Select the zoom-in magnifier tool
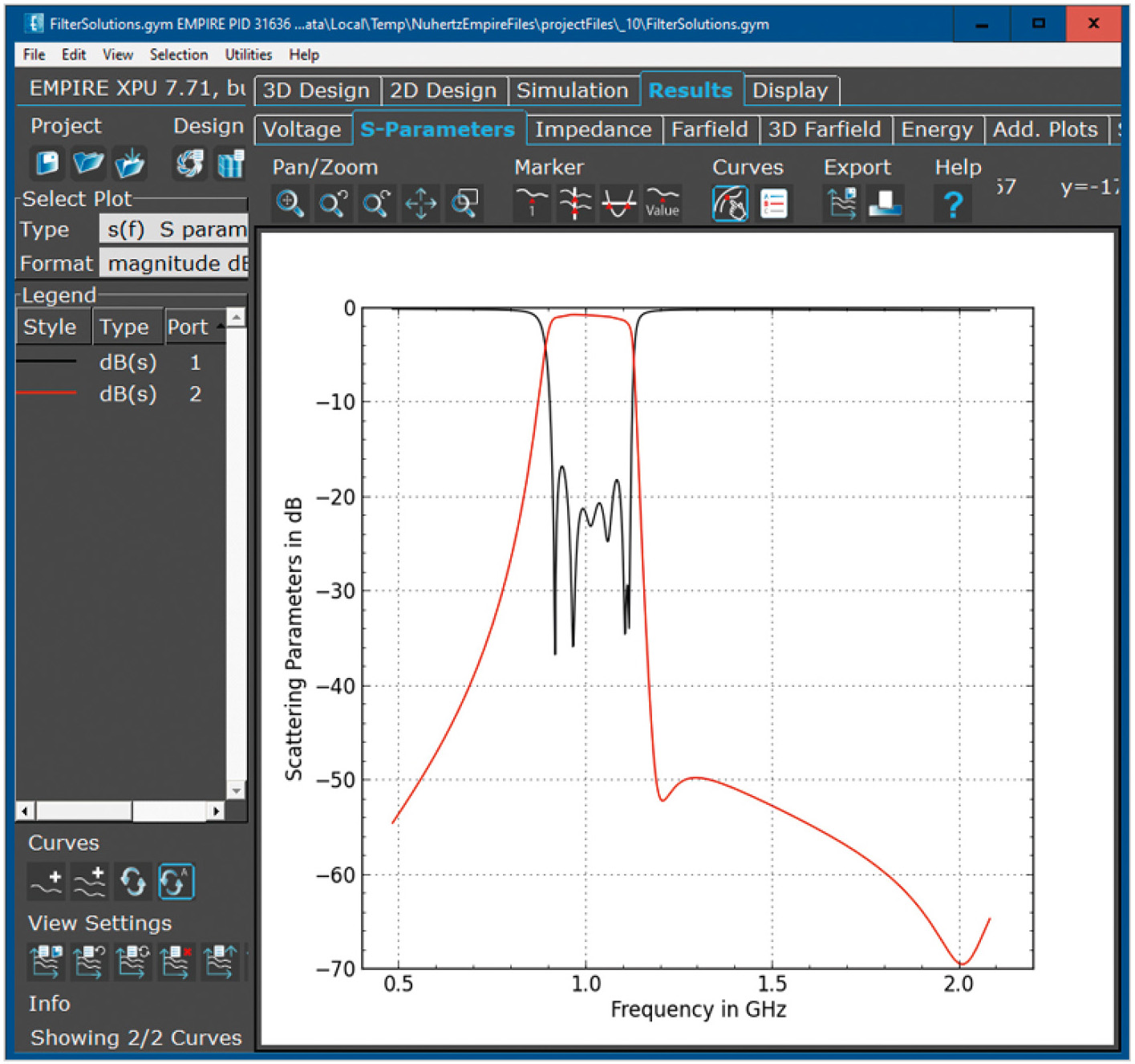Screen dimensions: 1135x1064 pos(290,203)
